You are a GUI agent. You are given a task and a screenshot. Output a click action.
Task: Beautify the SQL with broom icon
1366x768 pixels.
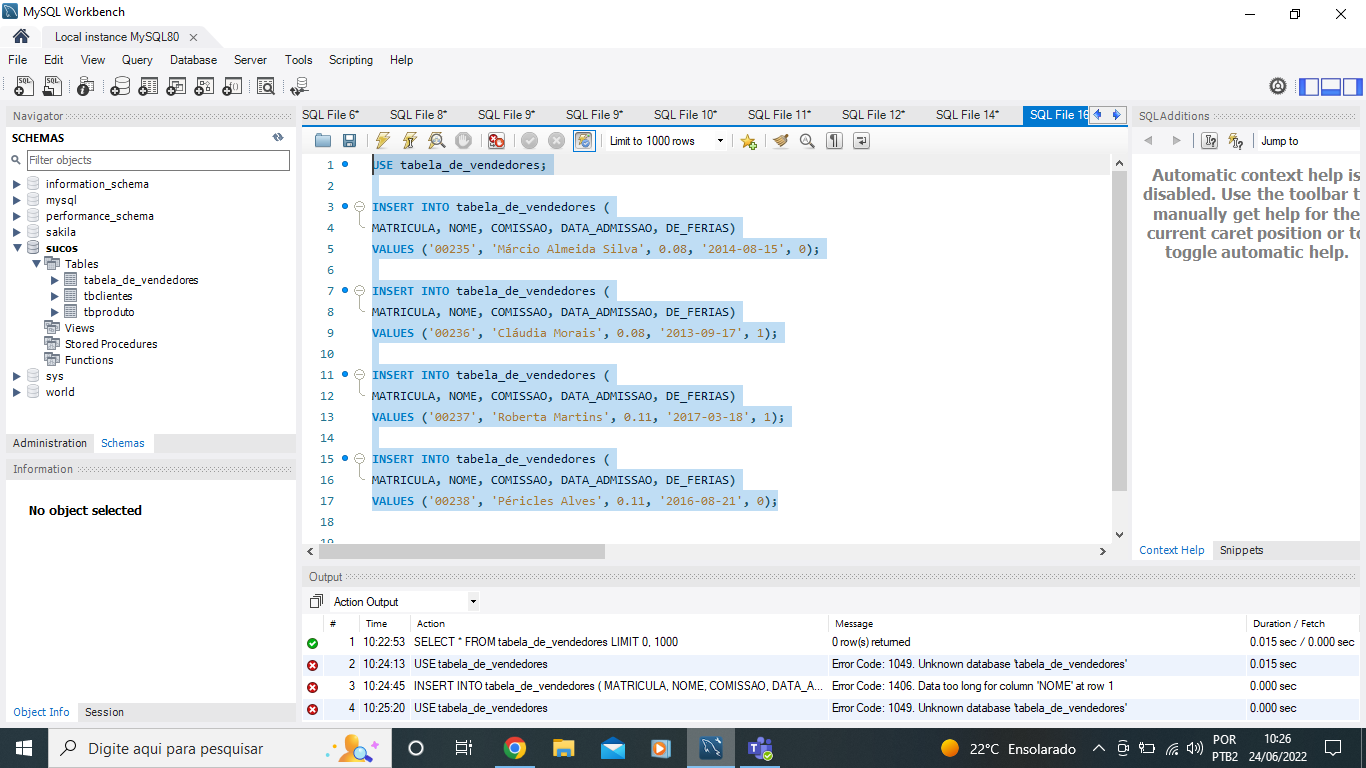pyautogui.click(x=780, y=141)
